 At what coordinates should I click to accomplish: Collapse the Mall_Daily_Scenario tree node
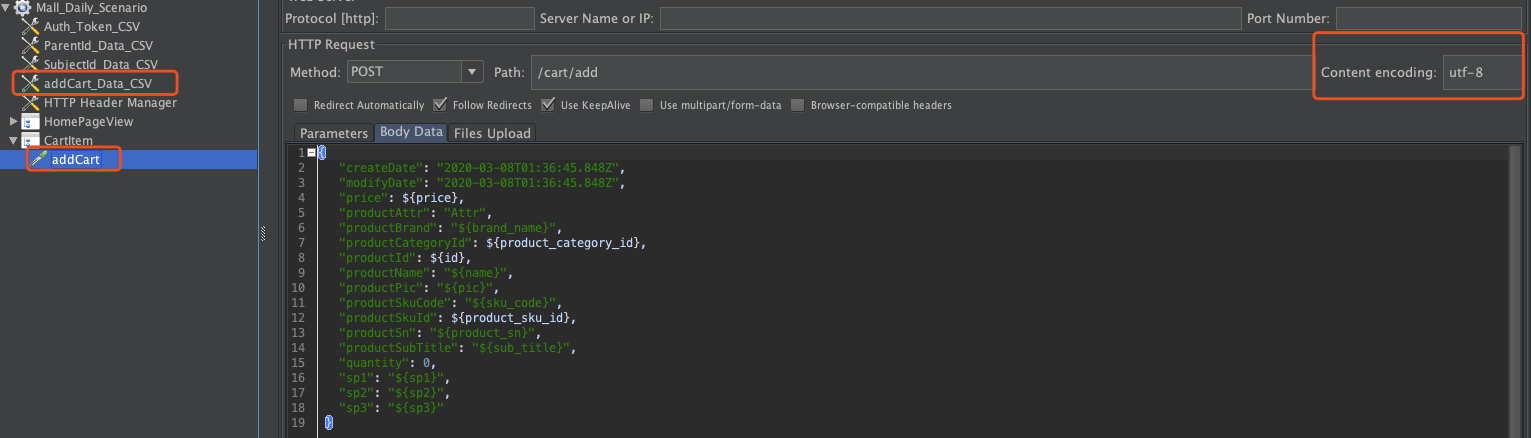(x=7, y=8)
